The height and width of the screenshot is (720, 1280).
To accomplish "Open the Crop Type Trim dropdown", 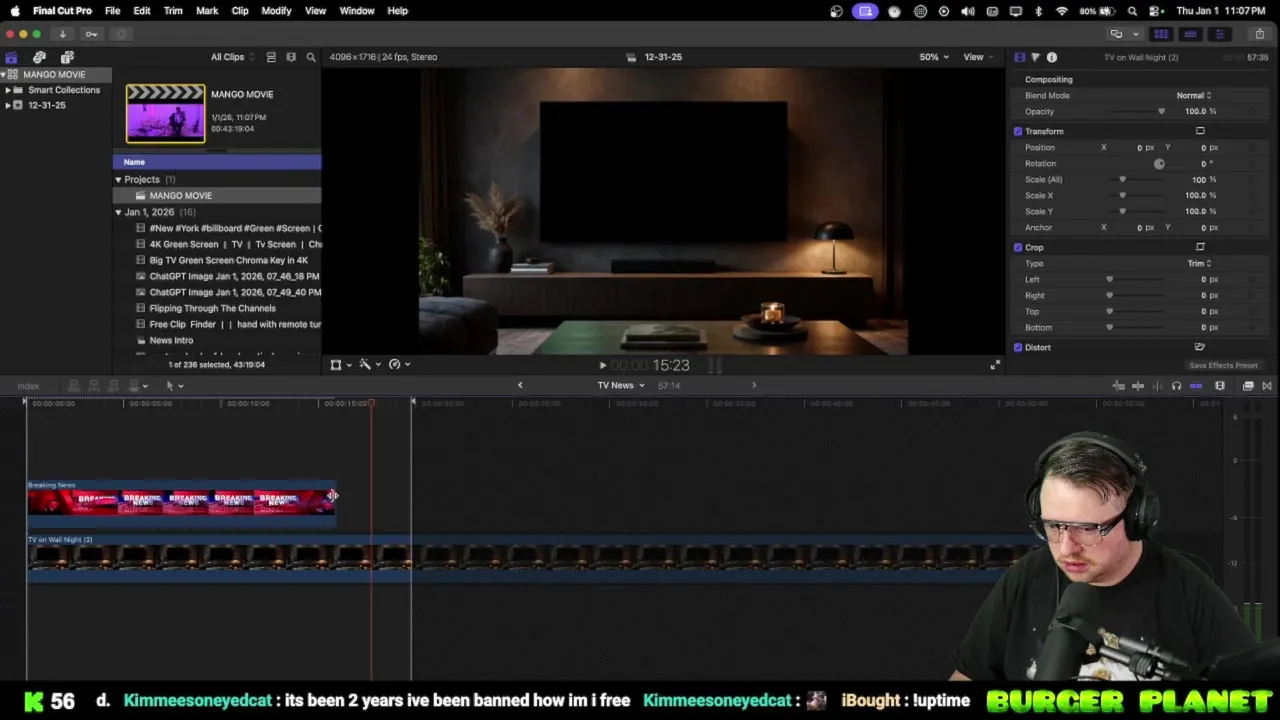I will click(x=1199, y=263).
